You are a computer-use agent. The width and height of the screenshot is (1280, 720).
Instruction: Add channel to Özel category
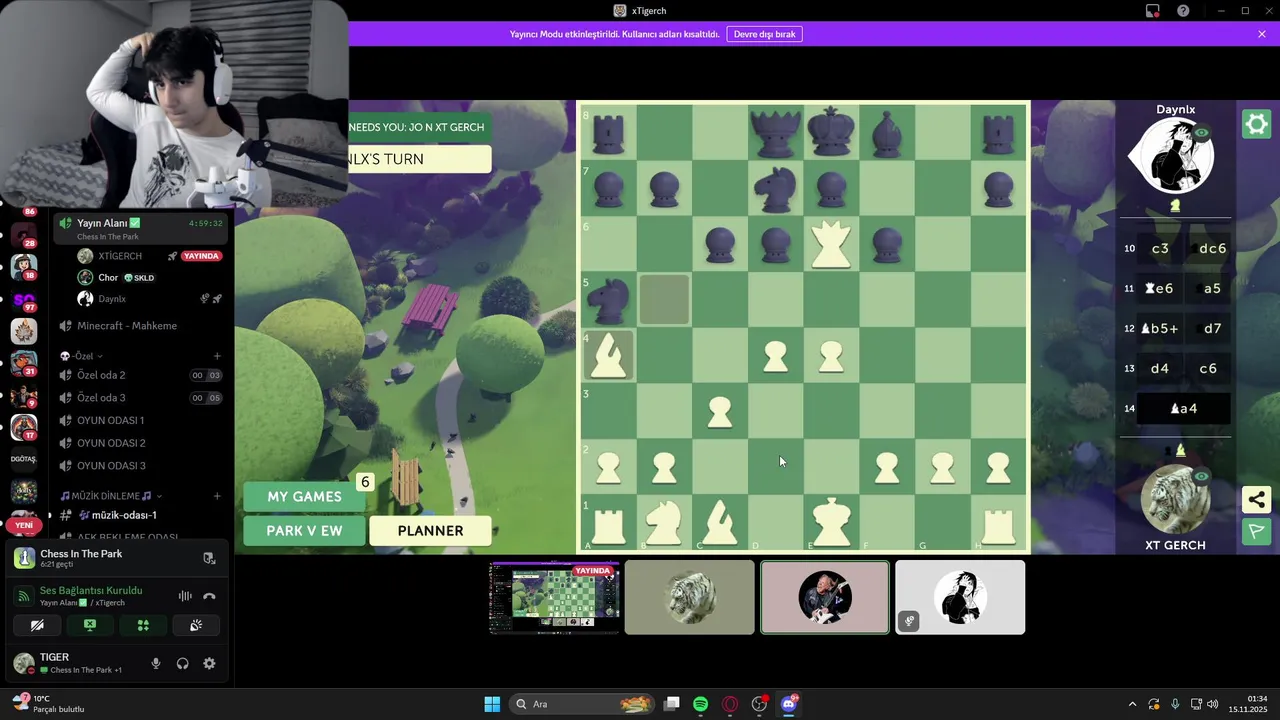(x=217, y=356)
